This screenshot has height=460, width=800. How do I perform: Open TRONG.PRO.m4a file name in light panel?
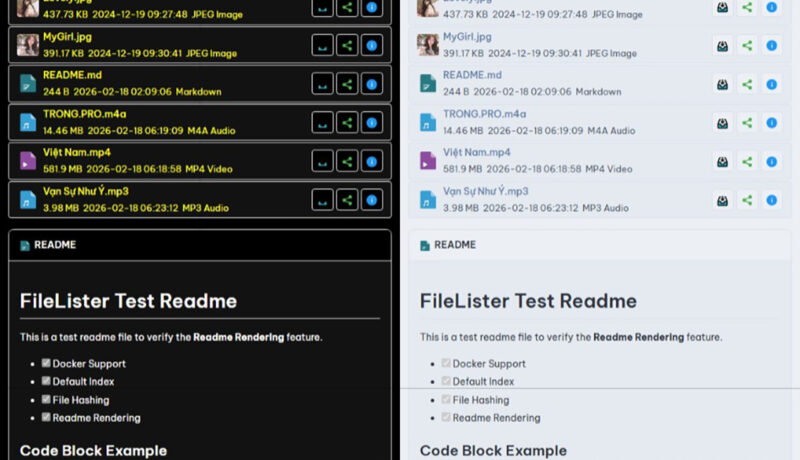485,114
